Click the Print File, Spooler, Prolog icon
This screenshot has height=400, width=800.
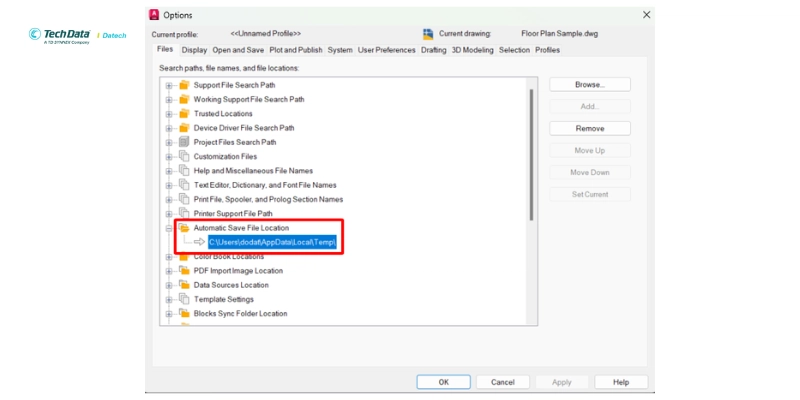click(x=184, y=199)
